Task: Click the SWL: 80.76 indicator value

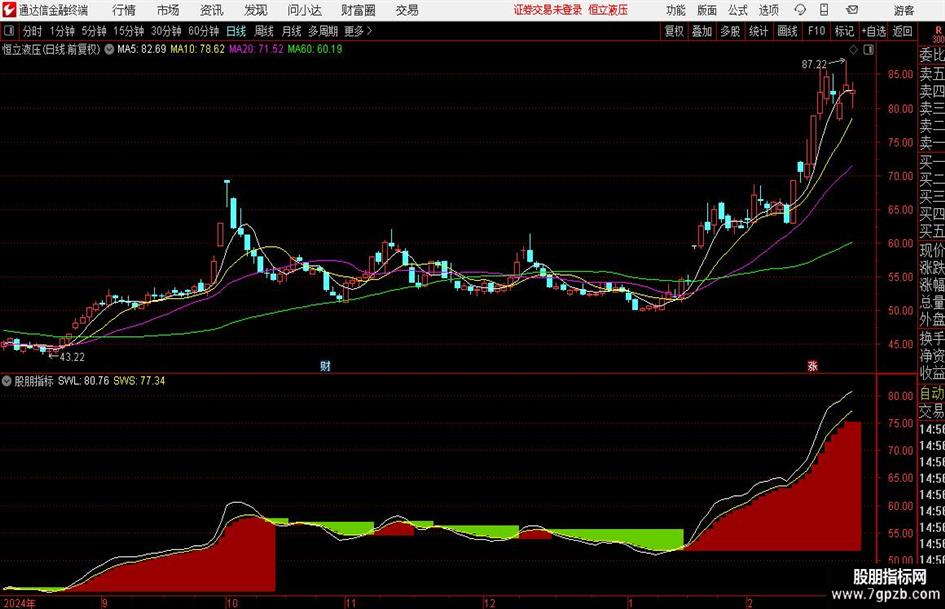Action: click(x=83, y=381)
